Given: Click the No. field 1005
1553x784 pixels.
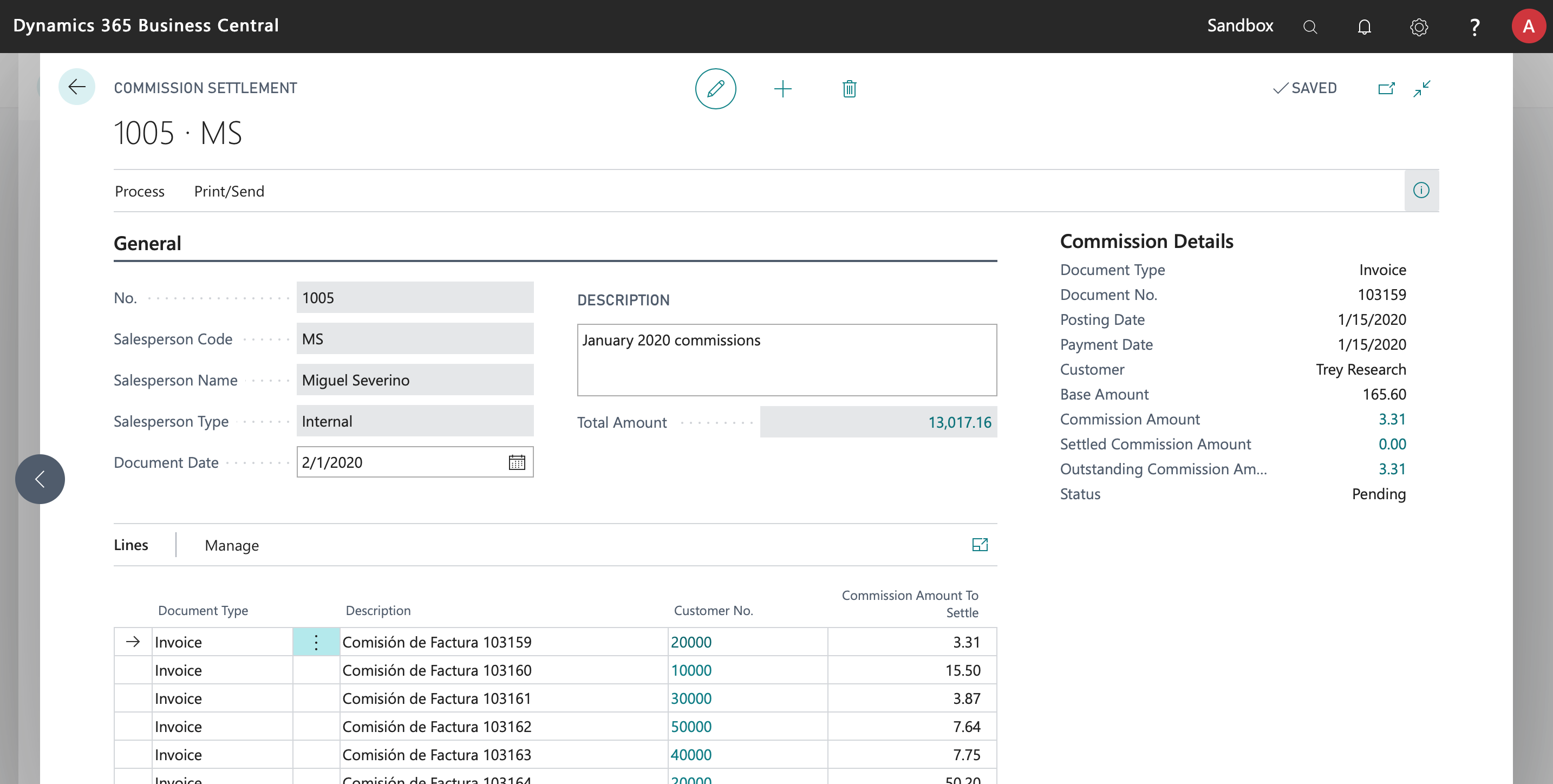Looking at the screenshot, I should pos(415,297).
